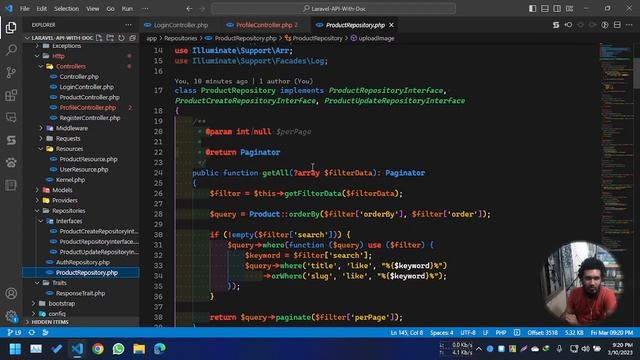640x360 pixels.
Task: Click Ln 145, Col 8 status item
Action: coord(407,333)
